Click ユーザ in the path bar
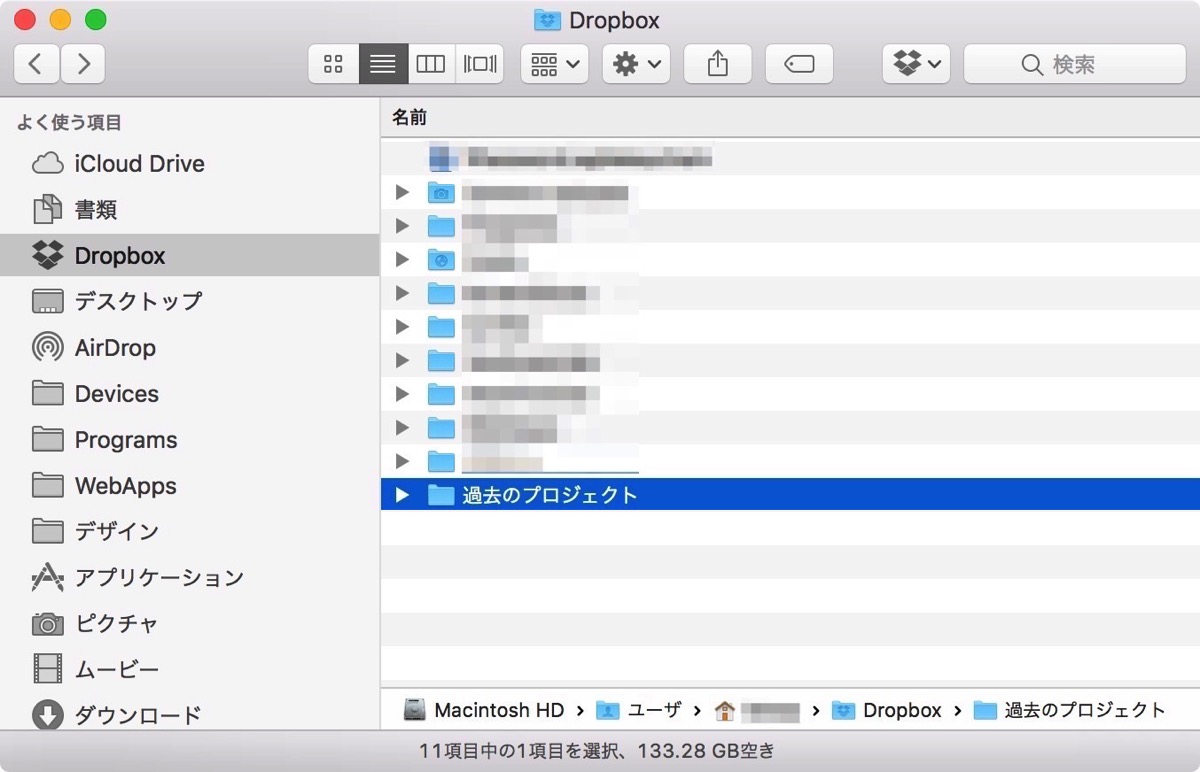The width and height of the screenshot is (1200, 772). click(x=638, y=710)
